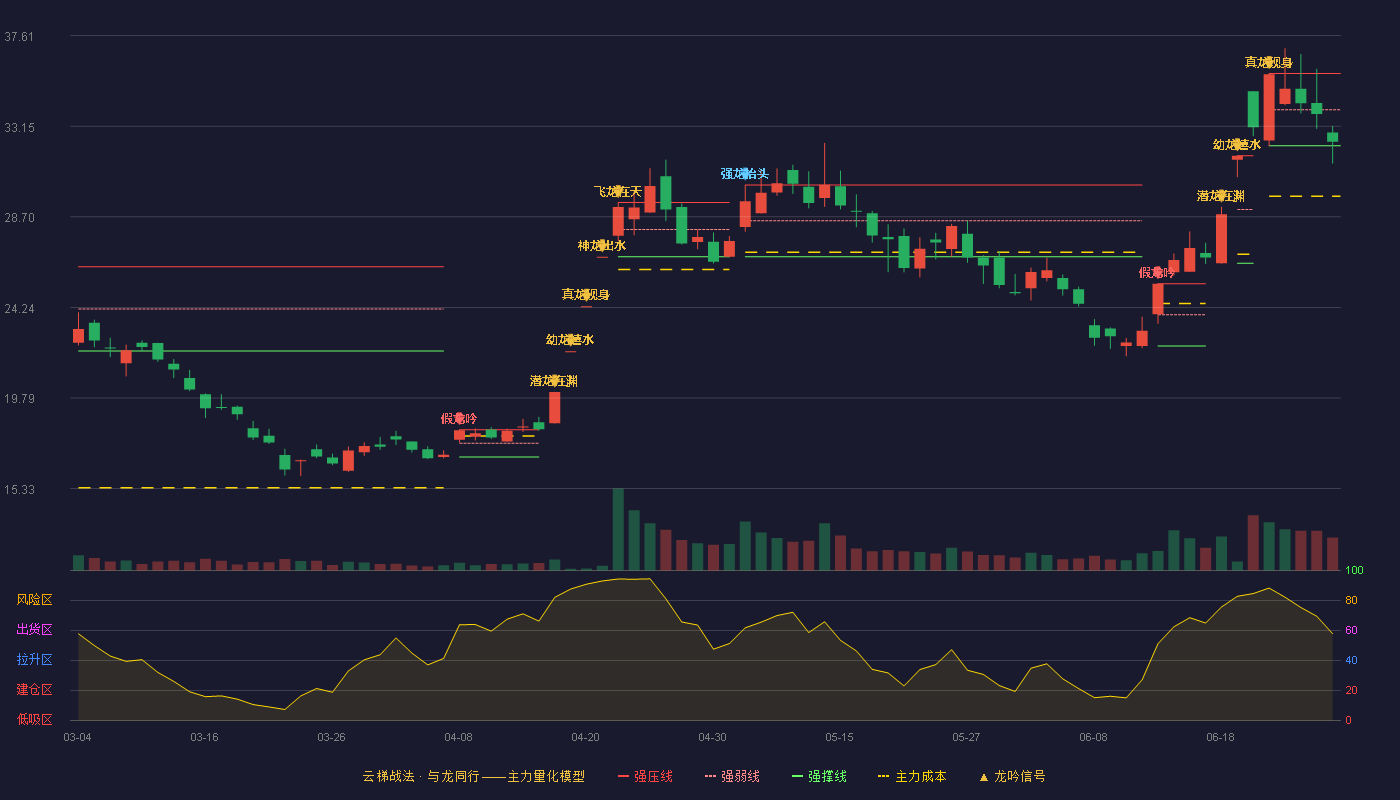Click the 低吸区 zone label

[34, 719]
